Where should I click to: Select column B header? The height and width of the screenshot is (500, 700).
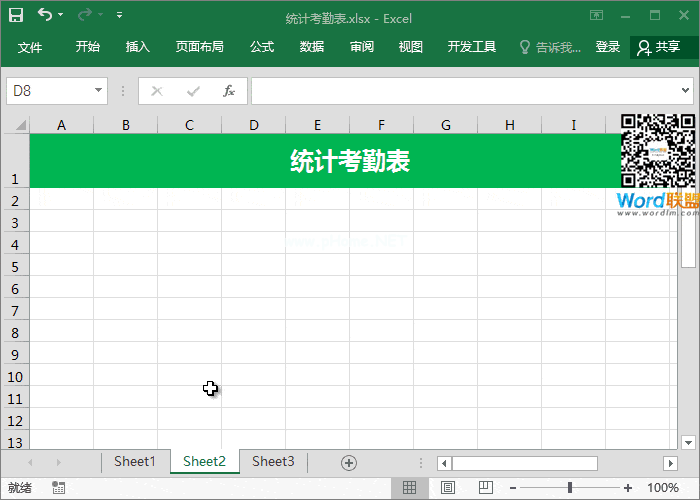click(125, 125)
